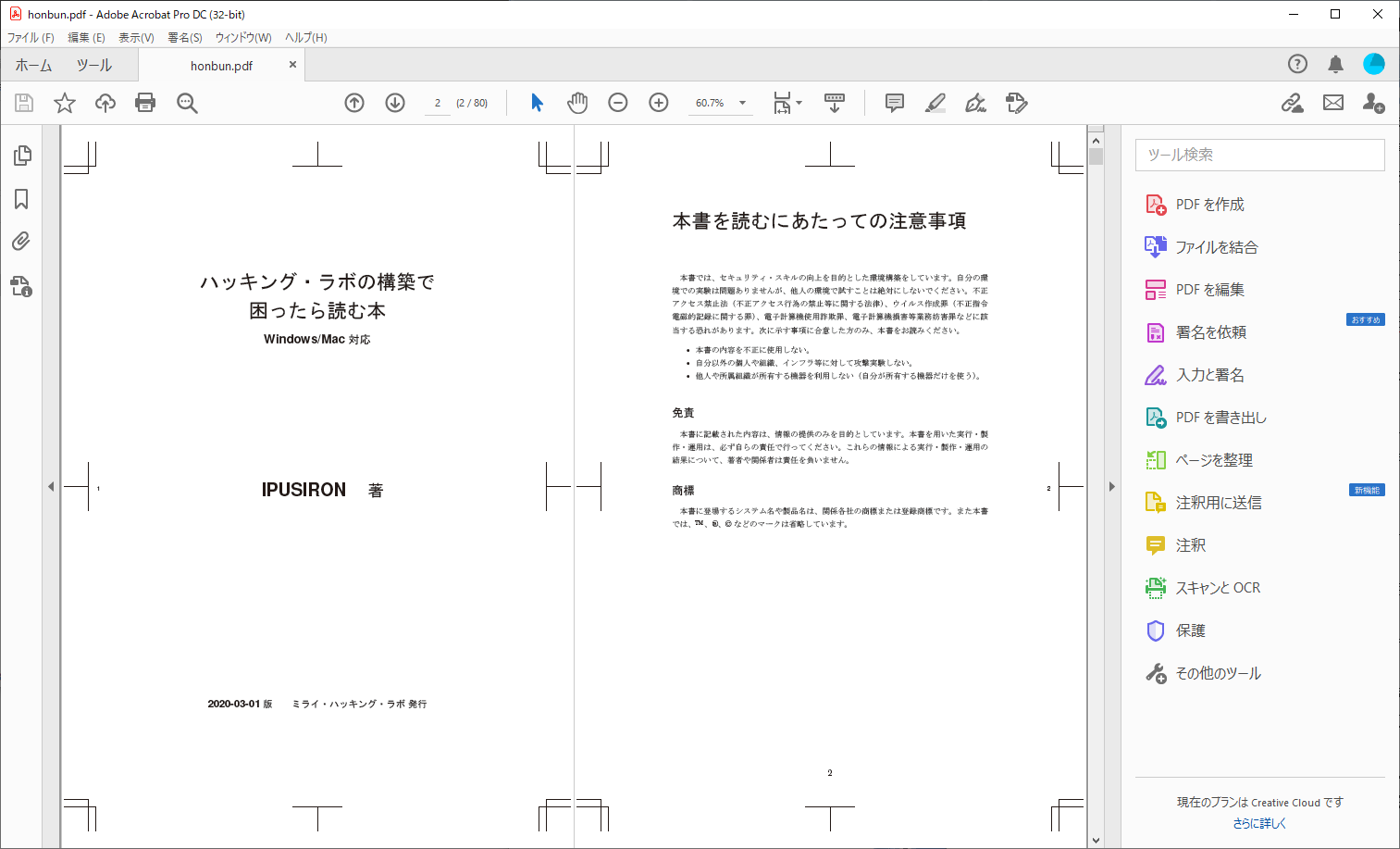
Task: Activate the Hand pan tool
Action: [x=577, y=103]
